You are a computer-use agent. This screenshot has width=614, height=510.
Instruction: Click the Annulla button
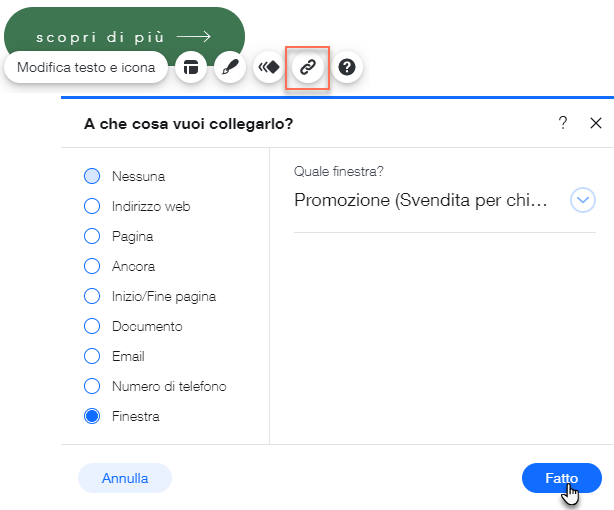125,478
